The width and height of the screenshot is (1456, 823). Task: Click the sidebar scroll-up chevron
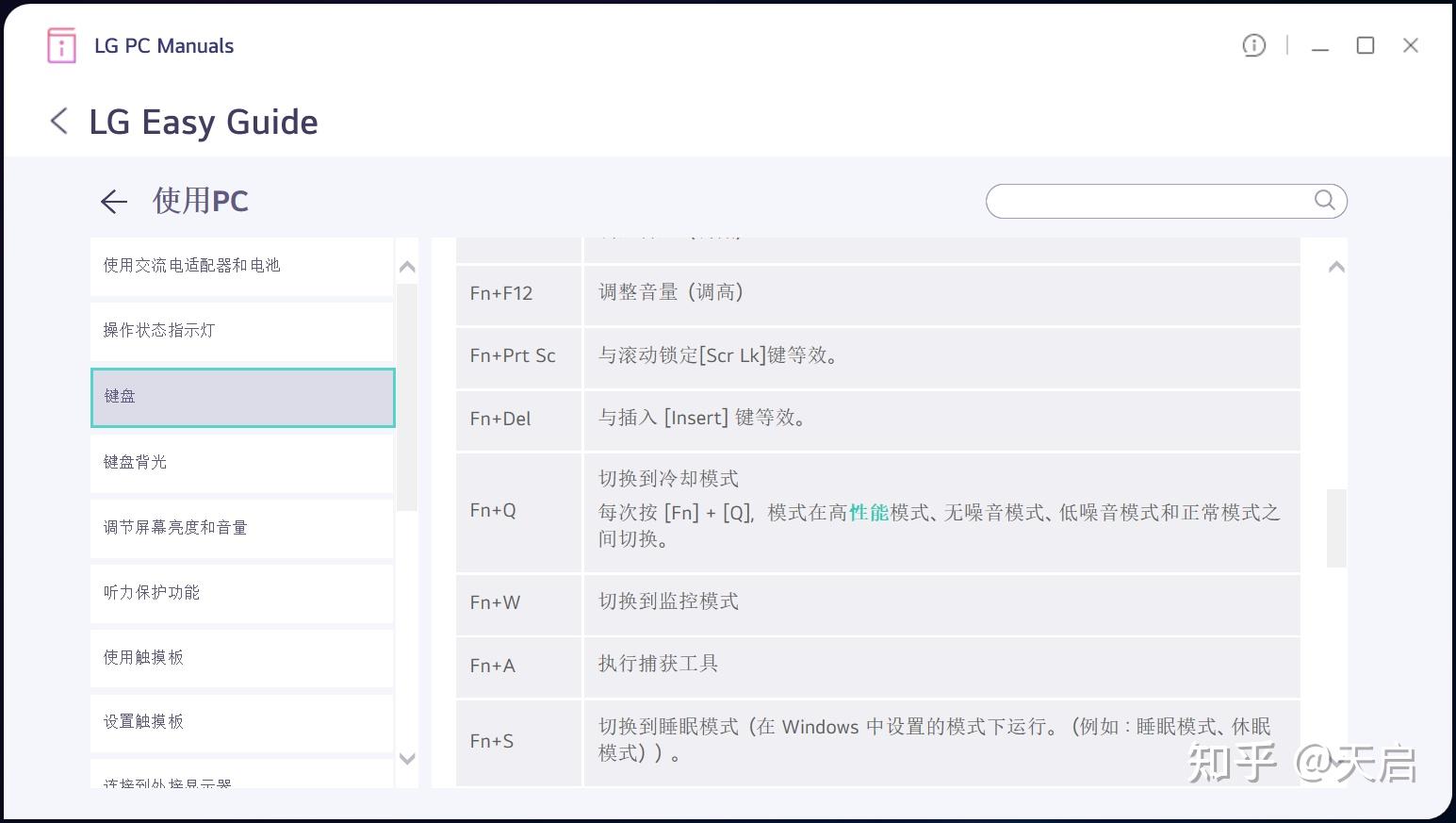tap(407, 267)
